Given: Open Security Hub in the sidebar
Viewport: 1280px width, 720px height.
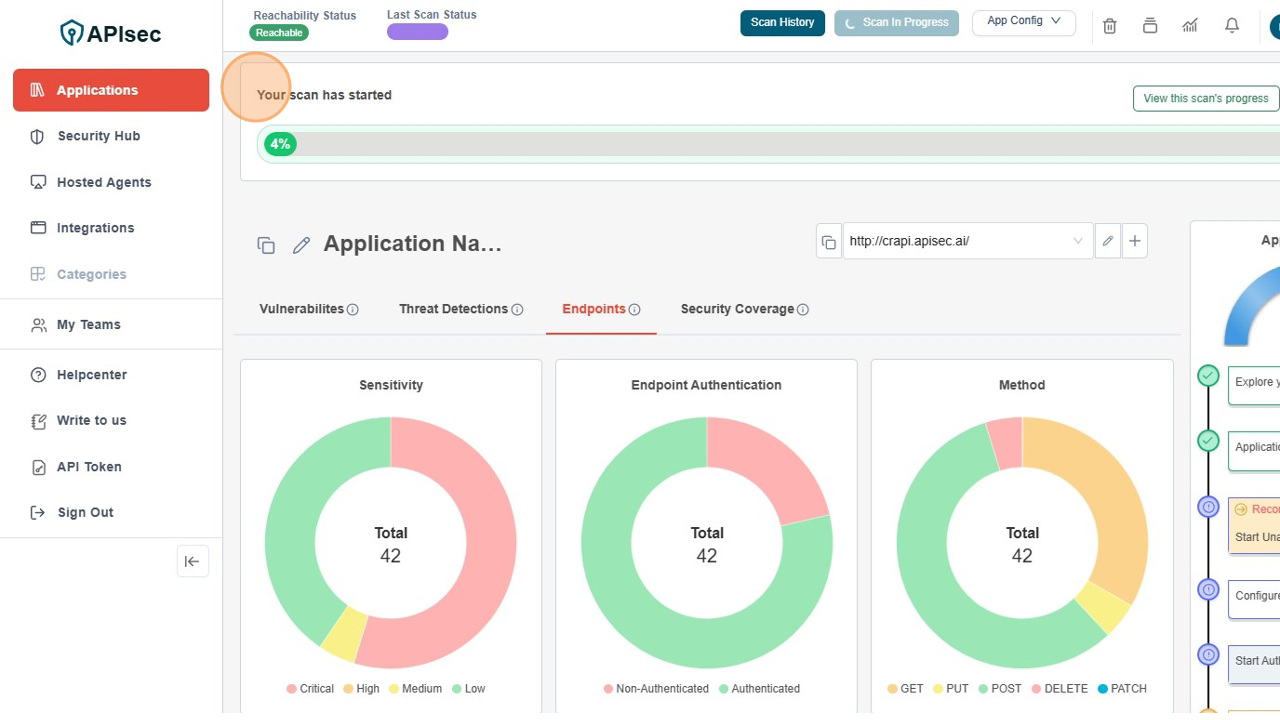Looking at the screenshot, I should click(x=98, y=136).
